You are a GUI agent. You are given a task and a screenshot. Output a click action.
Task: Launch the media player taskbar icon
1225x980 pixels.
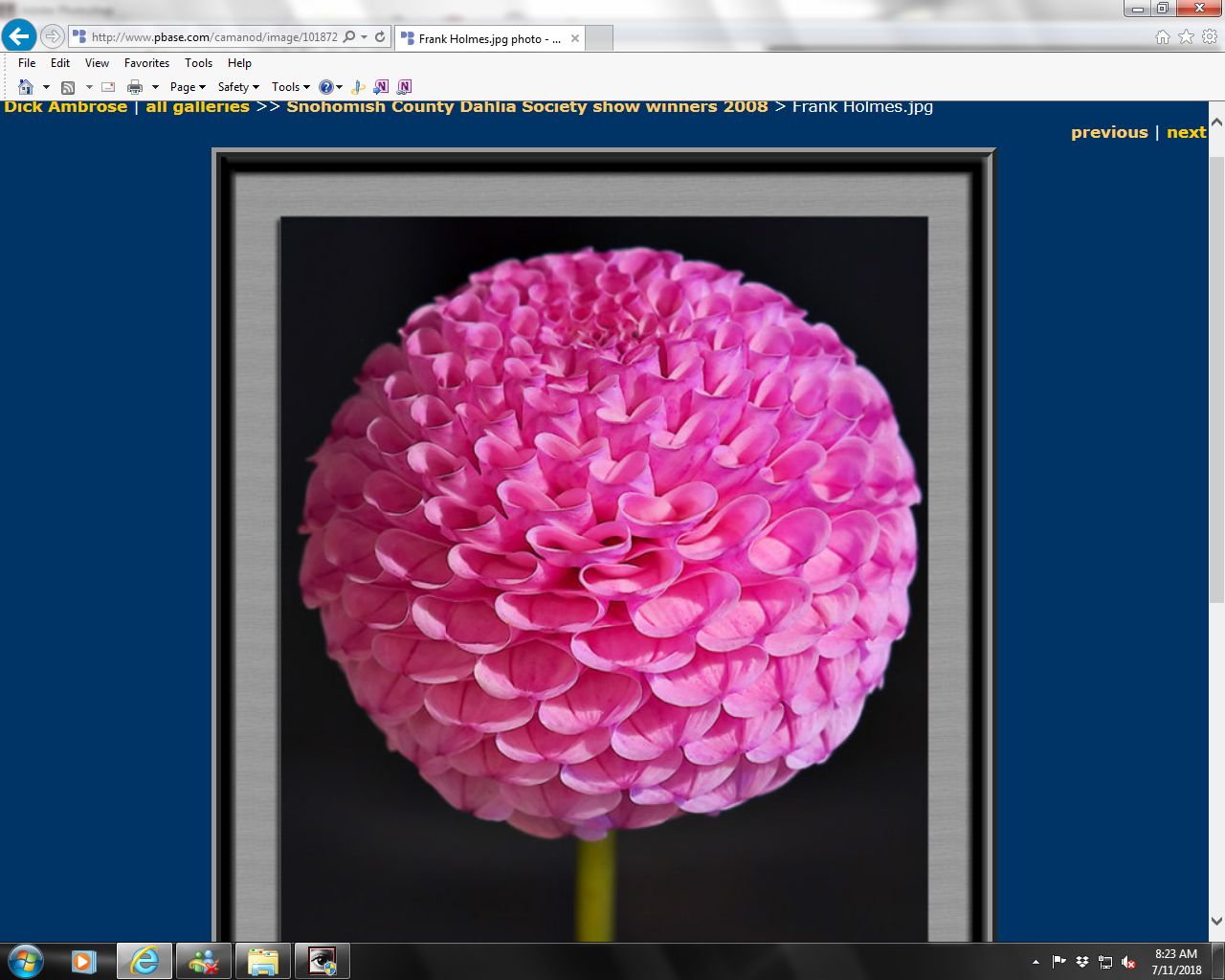[x=84, y=961]
